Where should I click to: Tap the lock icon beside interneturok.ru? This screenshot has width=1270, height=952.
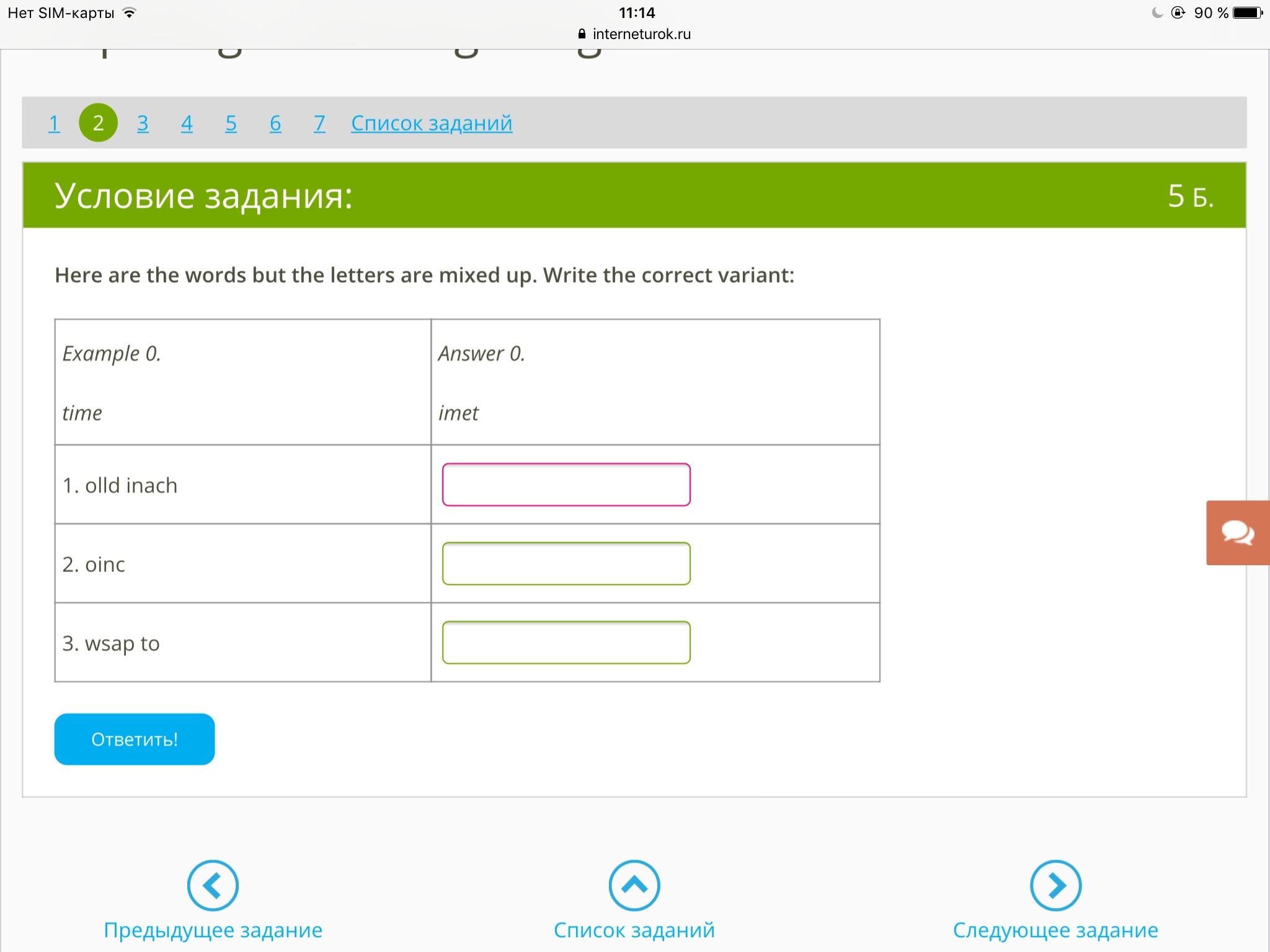click(582, 34)
